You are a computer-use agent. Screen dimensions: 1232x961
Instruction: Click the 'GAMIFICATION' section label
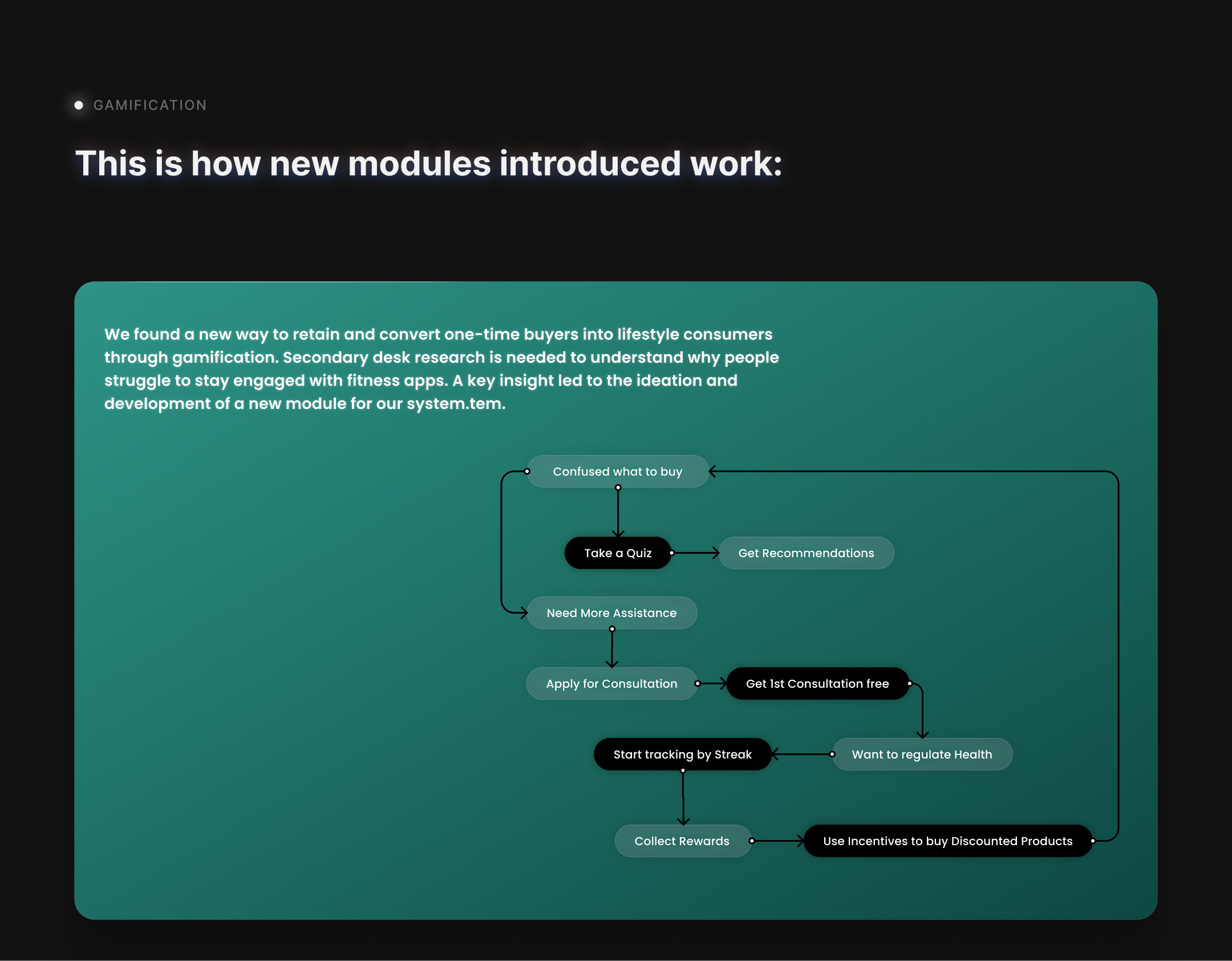pyautogui.click(x=150, y=105)
